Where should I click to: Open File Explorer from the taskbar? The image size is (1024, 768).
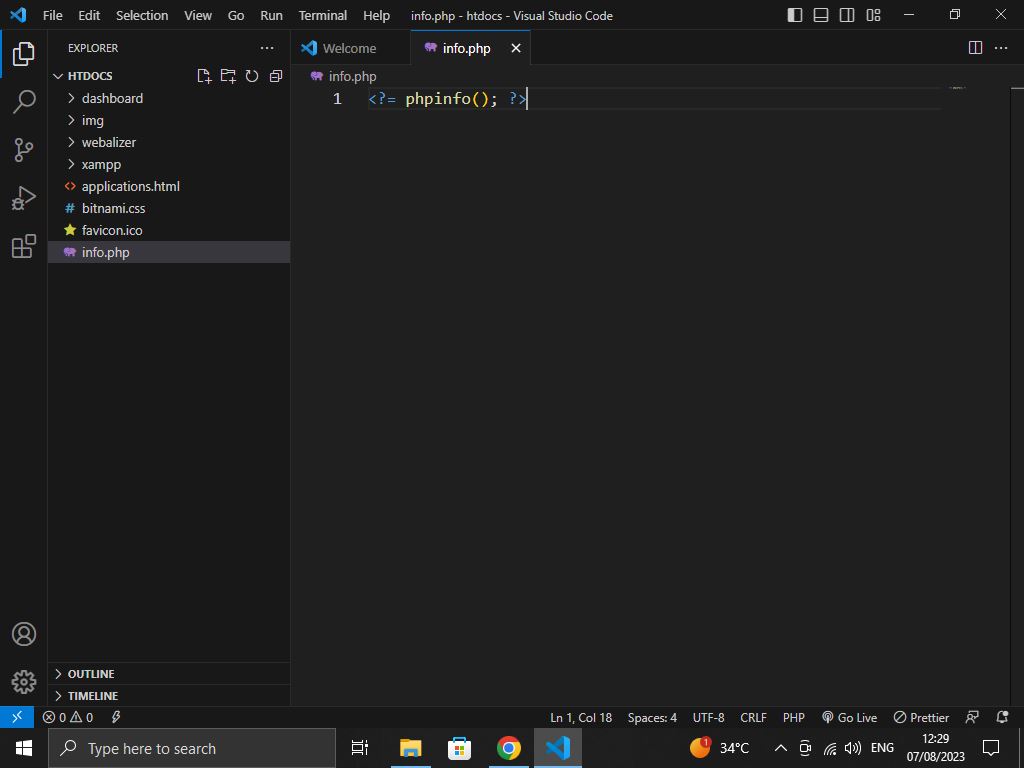click(411, 748)
